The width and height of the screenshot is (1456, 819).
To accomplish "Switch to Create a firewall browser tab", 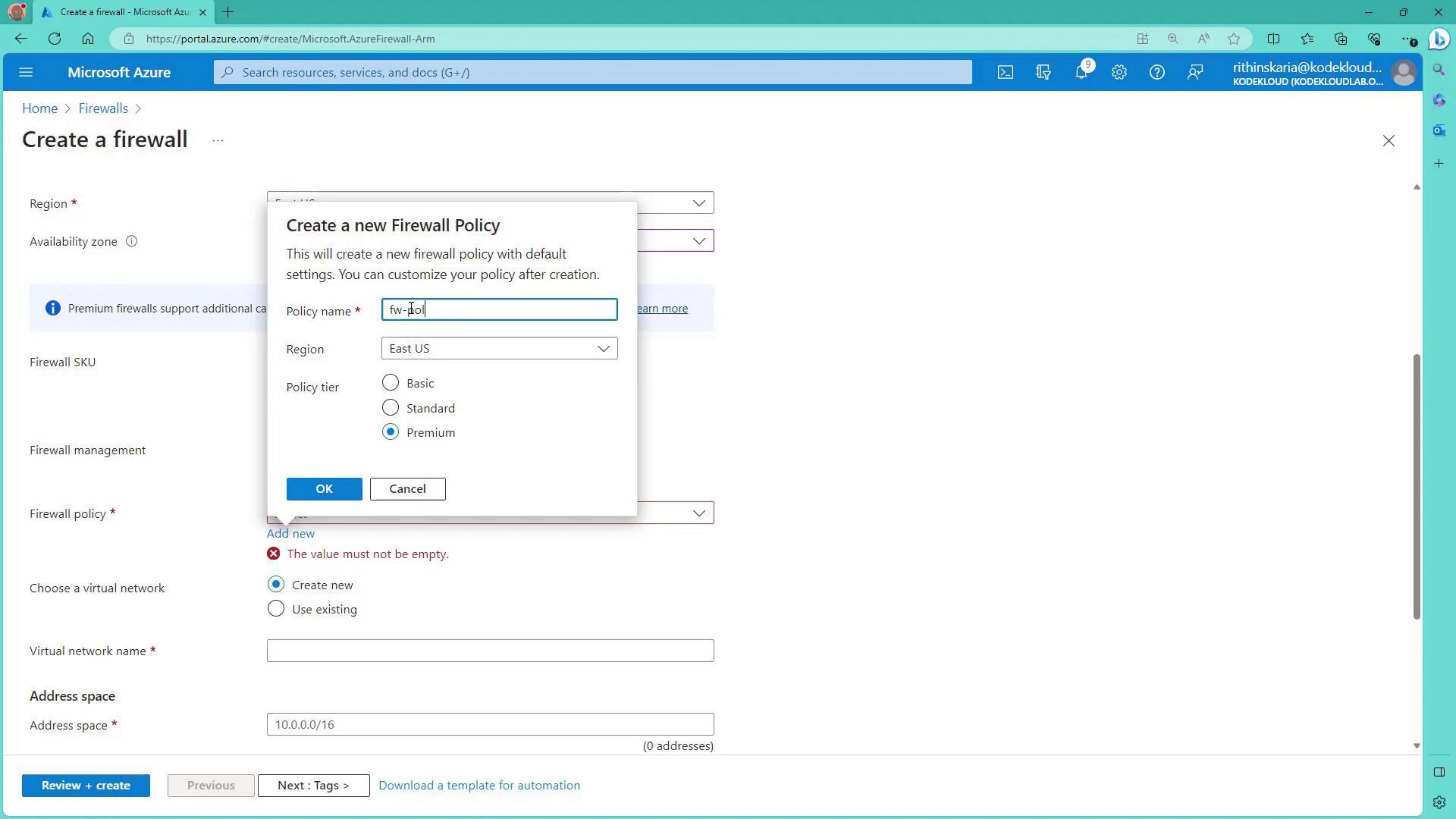I will (121, 12).
